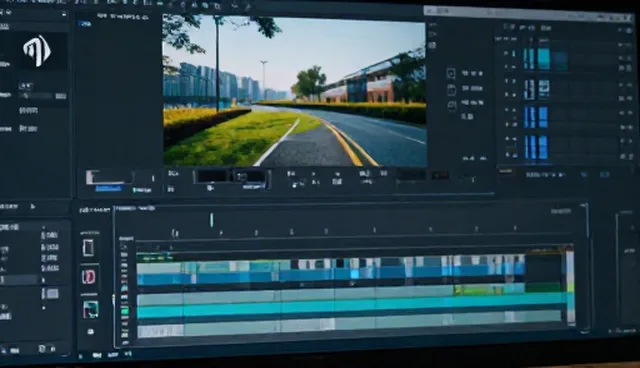Select the small green clip on the timeline
The width and height of the screenshot is (640, 368).
pos(478,290)
